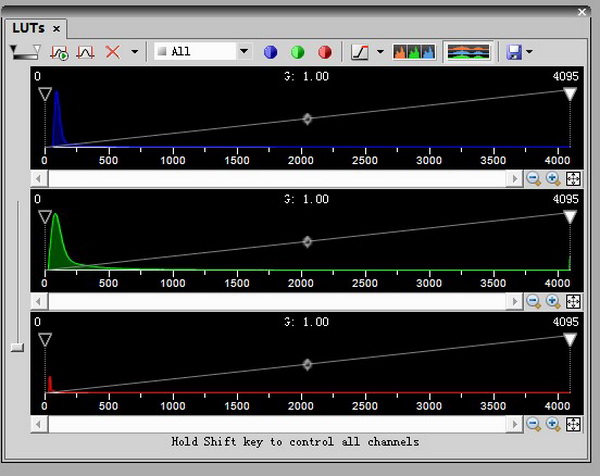Open the 'All' channel combo box
Image resolution: width=600 pixels, height=476 pixels.
point(203,51)
